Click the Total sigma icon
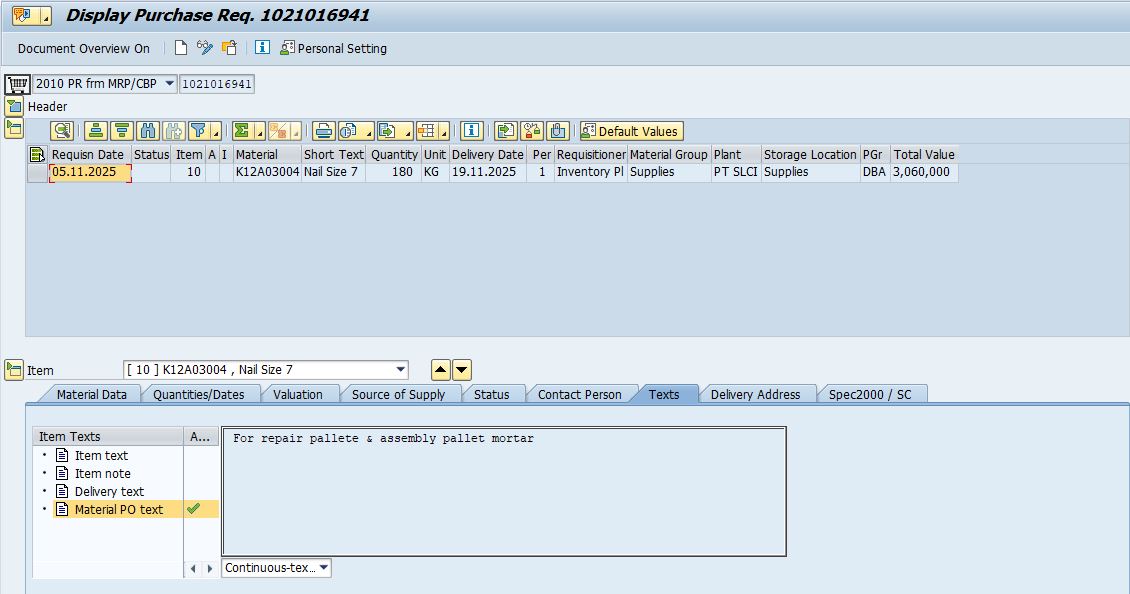1130x594 pixels. (242, 131)
